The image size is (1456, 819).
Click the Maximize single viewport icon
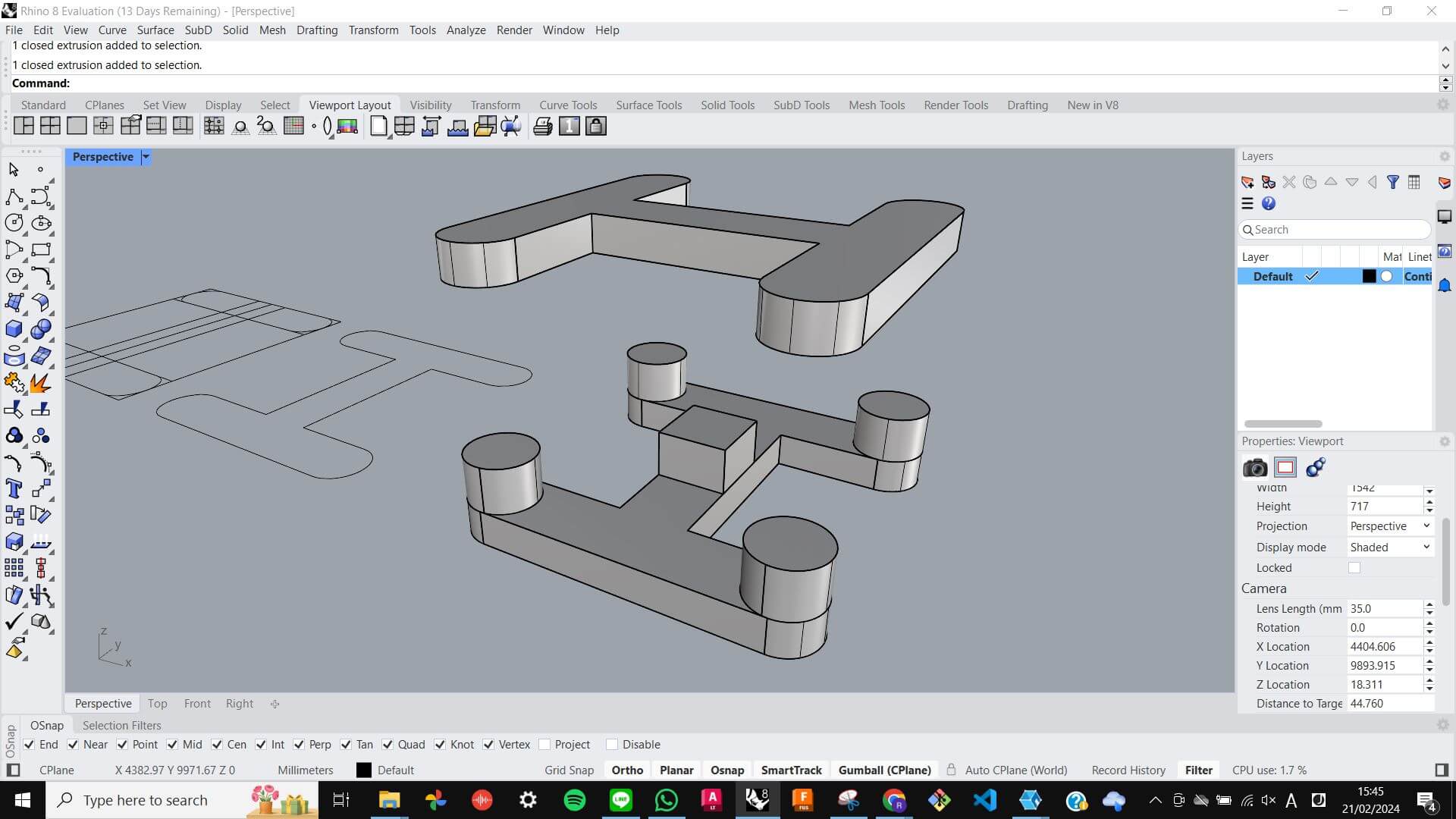[x=77, y=126]
